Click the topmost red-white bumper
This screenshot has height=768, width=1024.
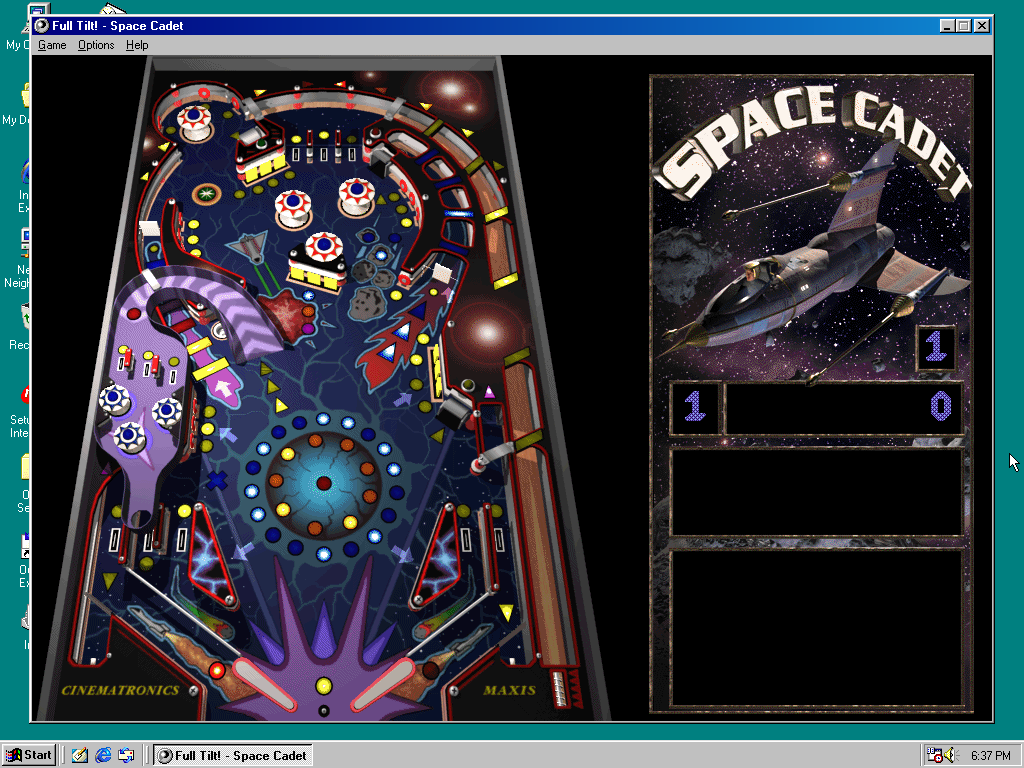click(x=194, y=119)
